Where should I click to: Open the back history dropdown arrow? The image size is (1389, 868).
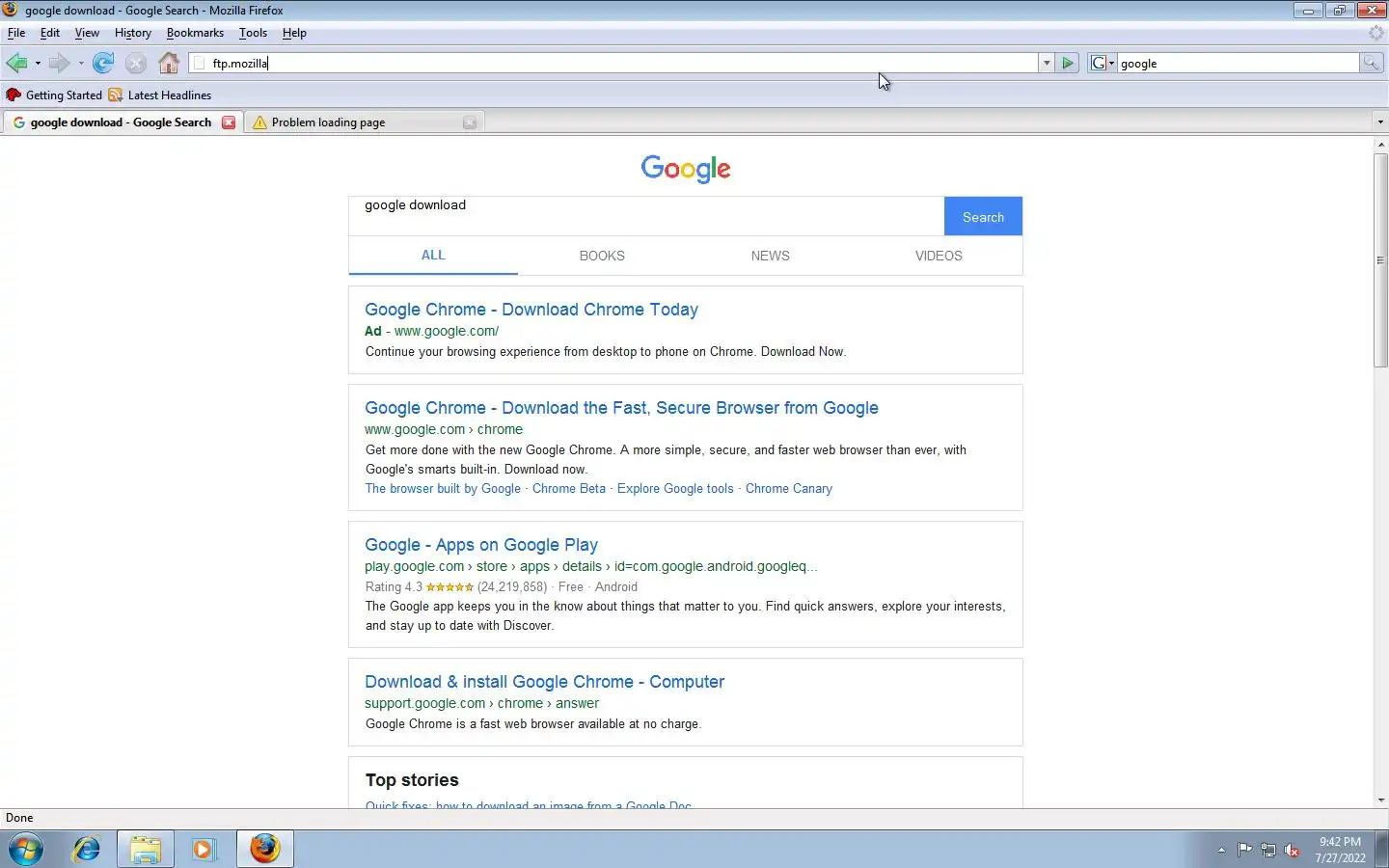38,64
